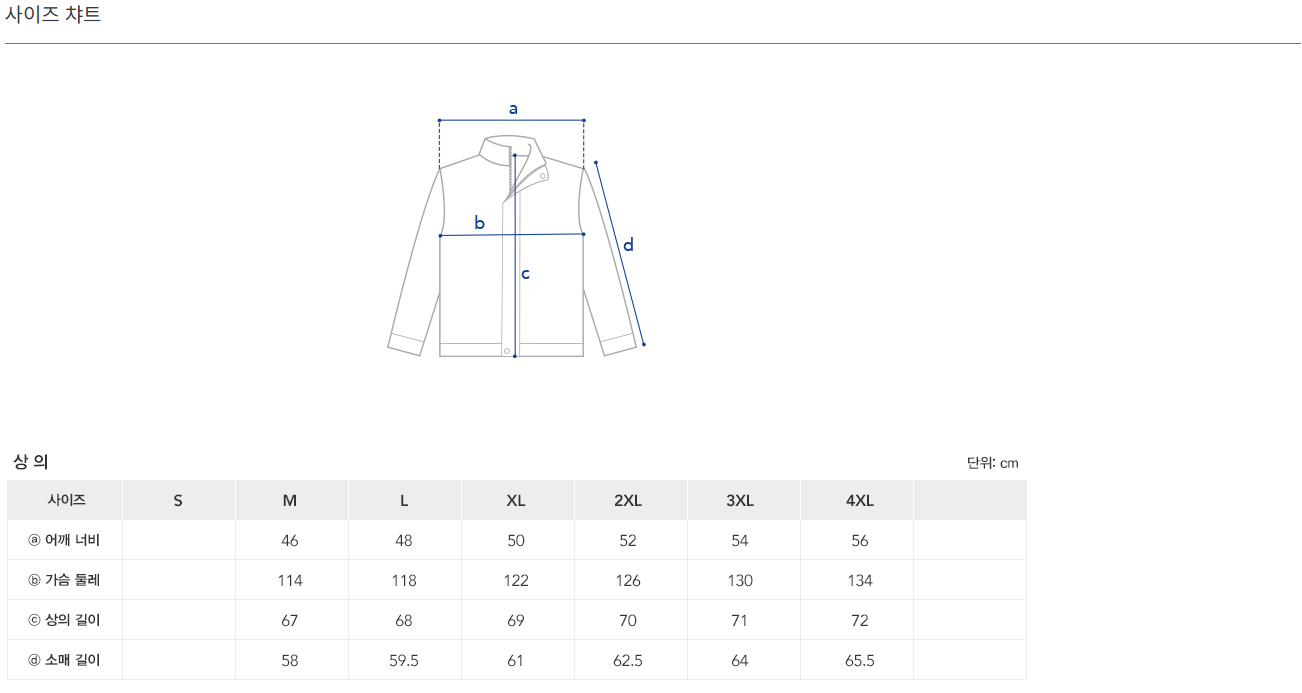This screenshot has width=1302, height=693.
Task: Click the ⓒ 상의 길이 row label
Action: 64,620
